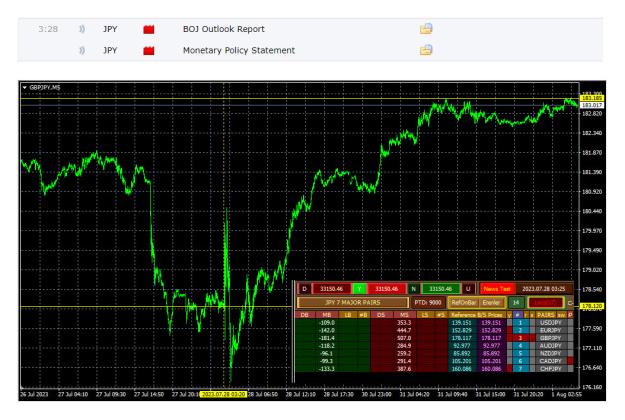
Task: Click the 31 Jul 04:20 time axis label
Action: pyautogui.click(x=414, y=394)
